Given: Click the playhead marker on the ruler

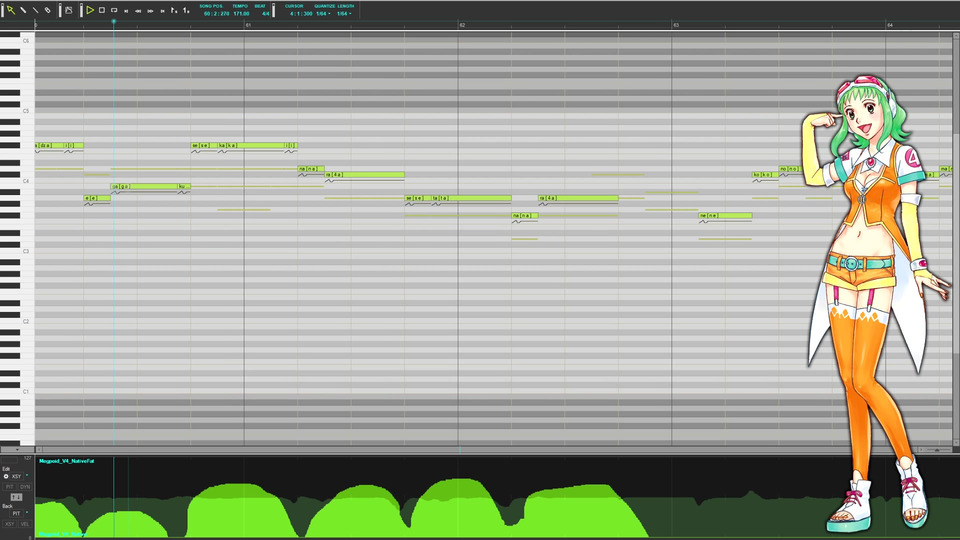Looking at the screenshot, I should pyautogui.click(x=113, y=22).
